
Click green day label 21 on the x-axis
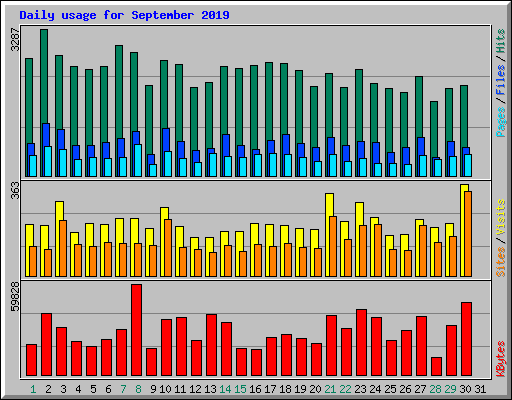coord(330,389)
